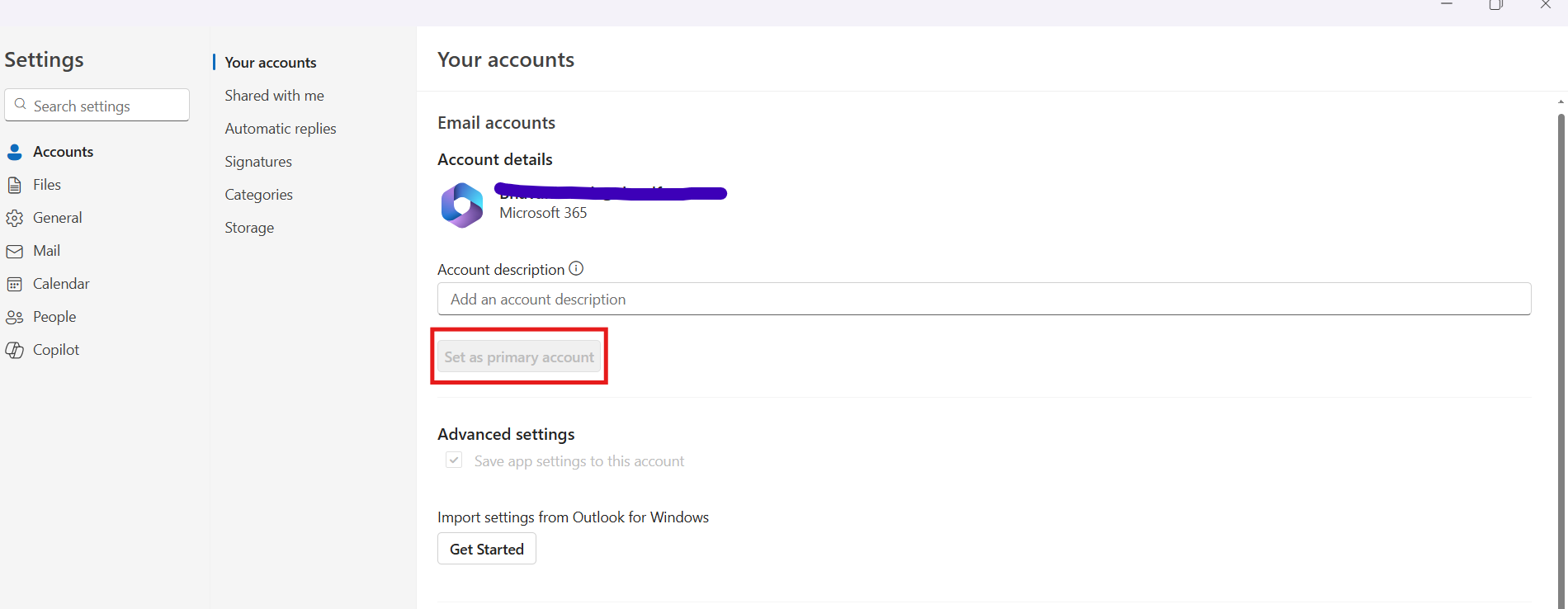This screenshot has width=1568, height=609.
Task: Open the Your accounts tab
Action: 271,63
